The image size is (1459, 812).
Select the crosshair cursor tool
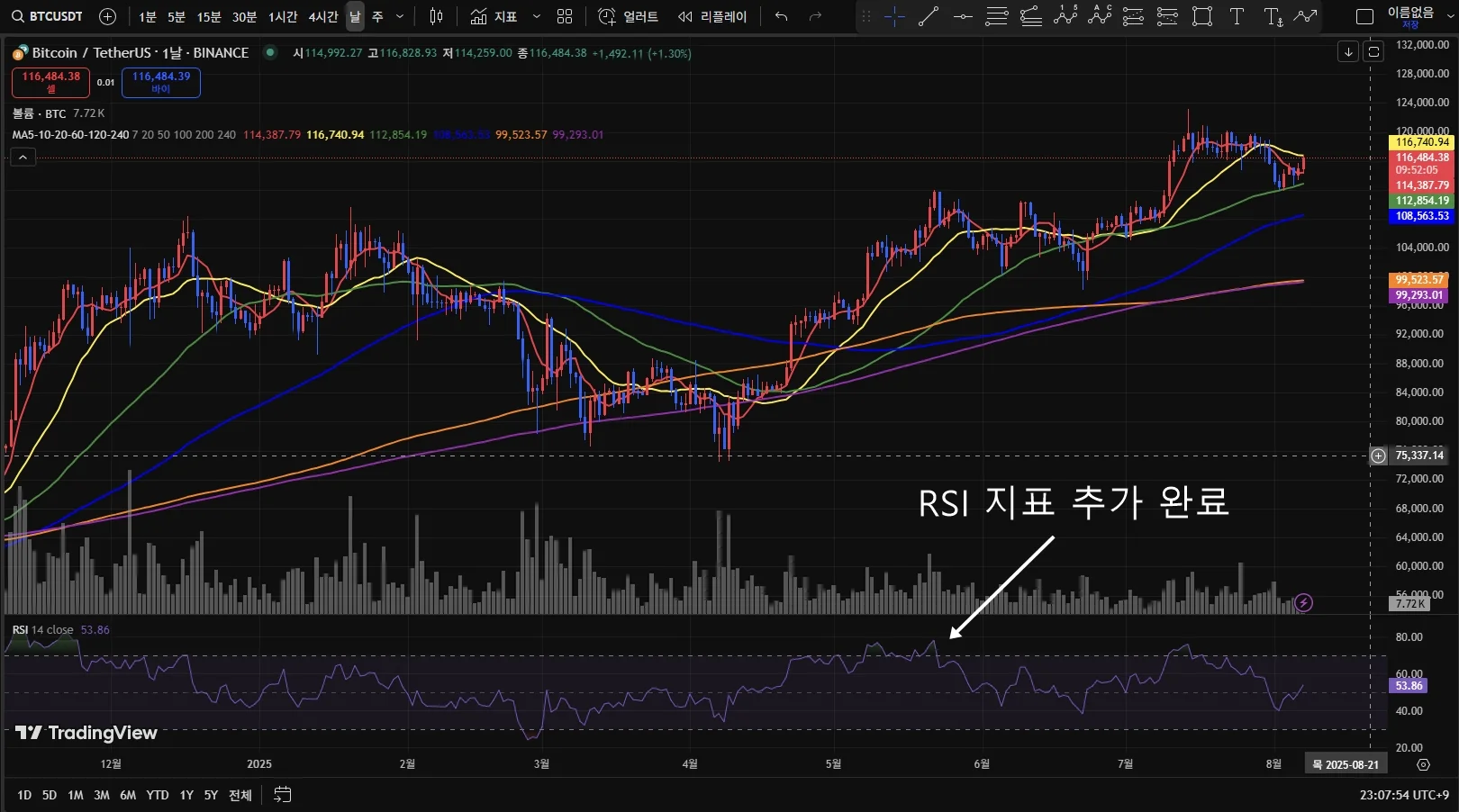[x=894, y=16]
